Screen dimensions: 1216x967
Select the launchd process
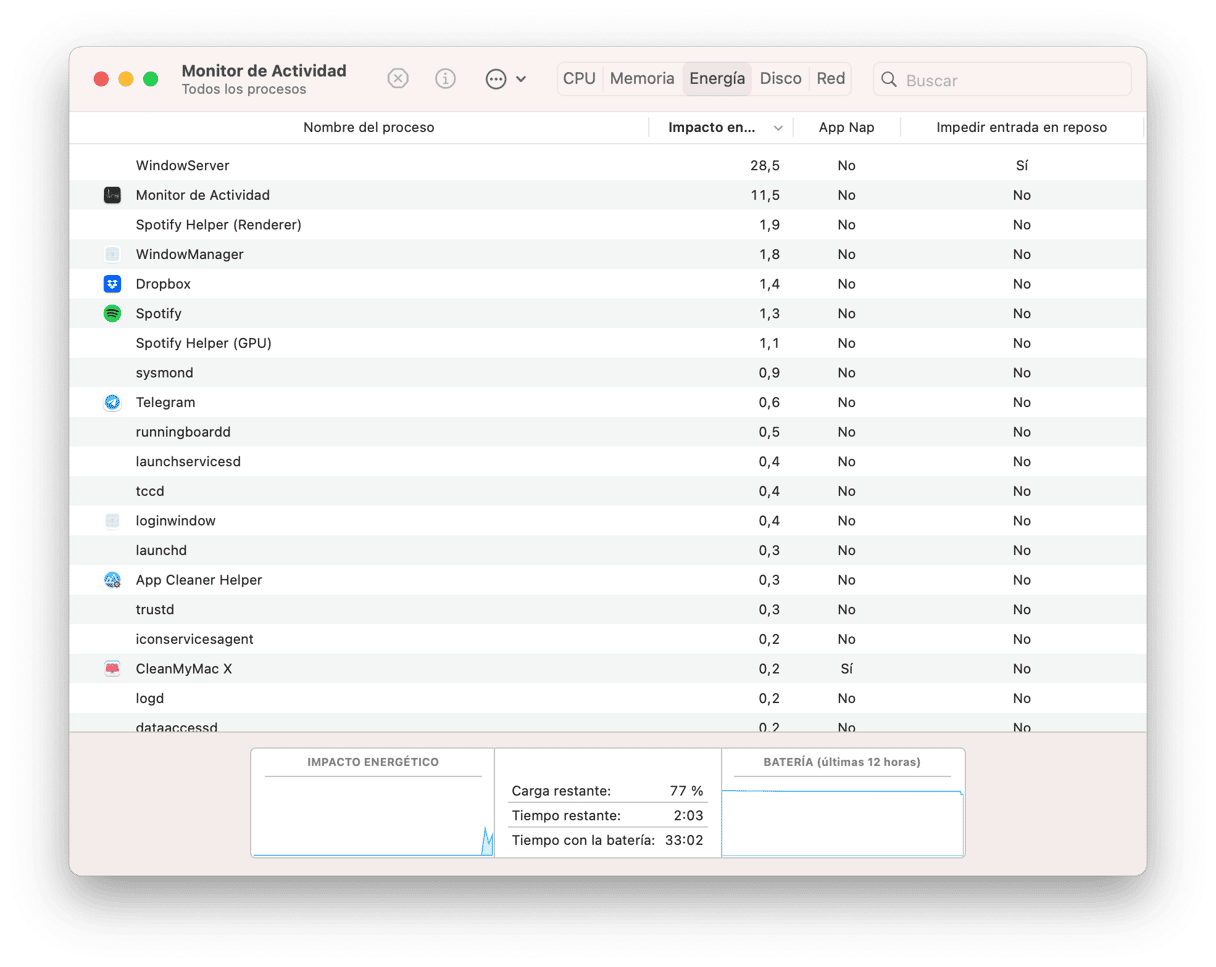tap(162, 550)
